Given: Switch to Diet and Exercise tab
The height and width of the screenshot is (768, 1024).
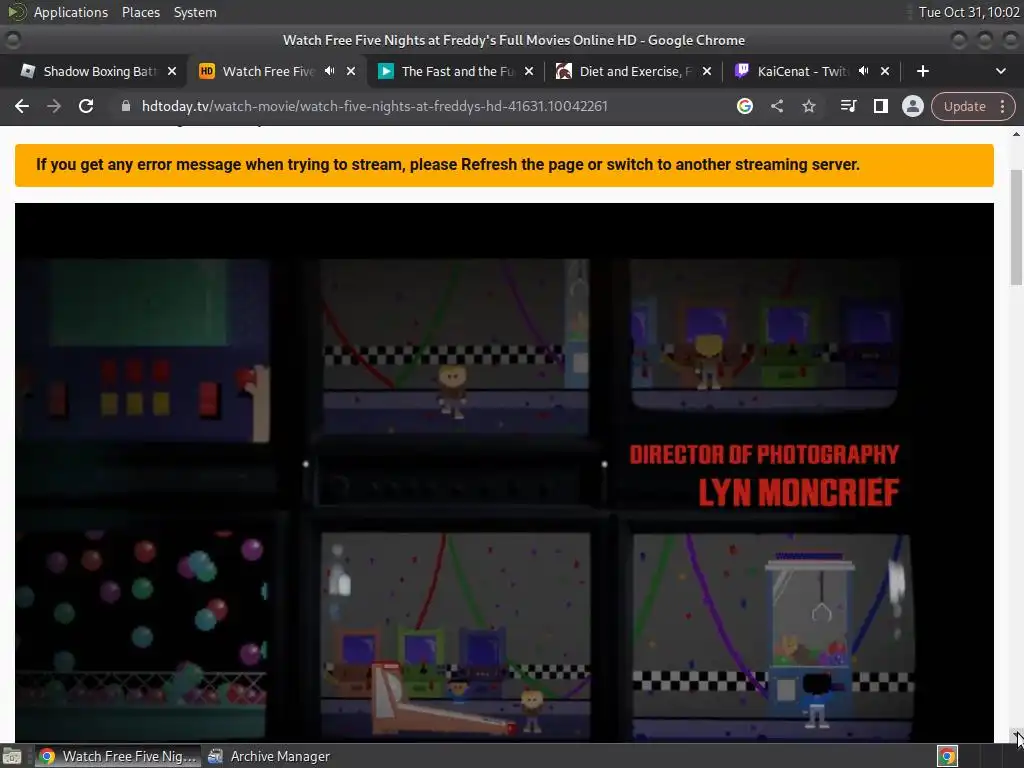Looking at the screenshot, I should (x=635, y=71).
